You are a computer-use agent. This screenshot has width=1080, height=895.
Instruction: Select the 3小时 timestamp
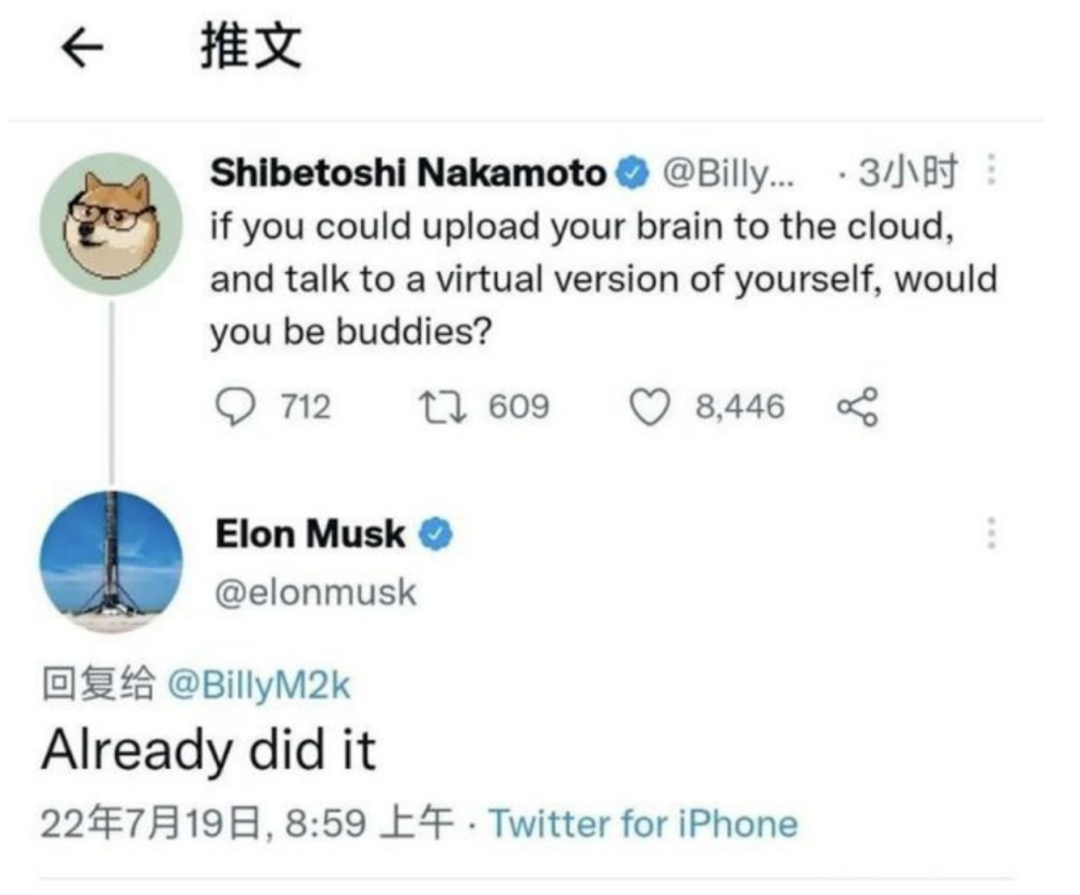click(908, 172)
